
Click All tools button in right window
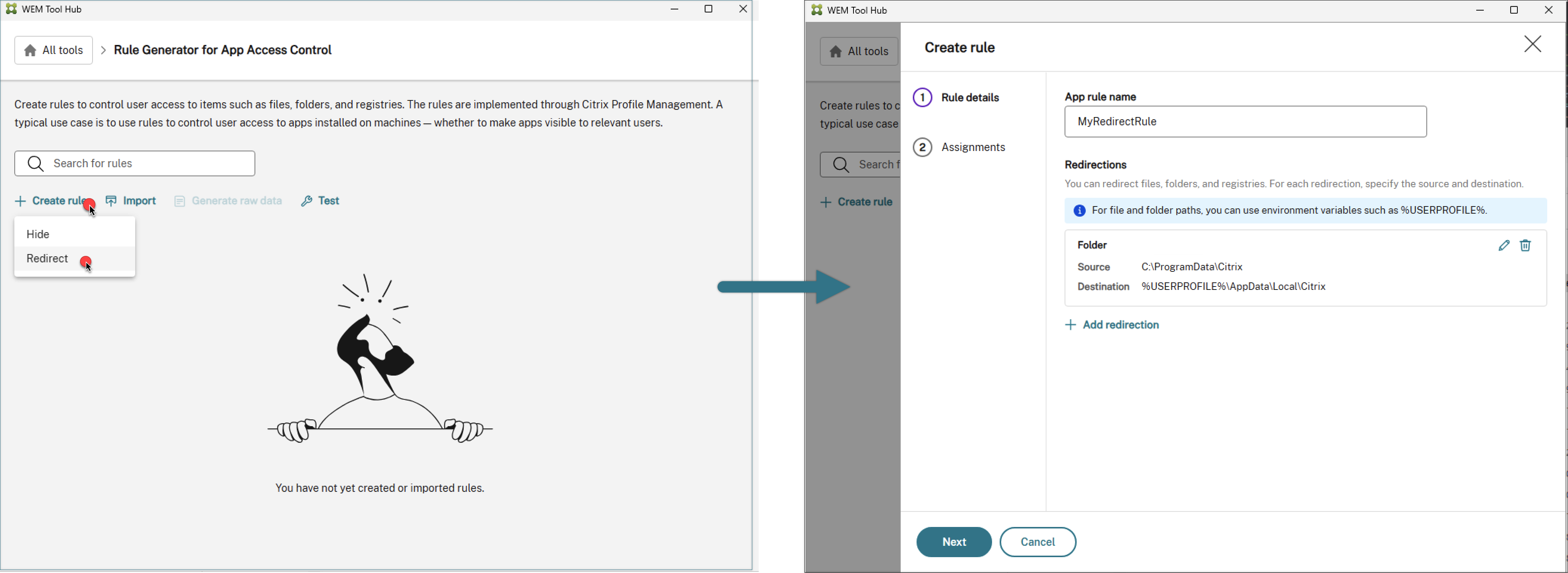click(858, 52)
